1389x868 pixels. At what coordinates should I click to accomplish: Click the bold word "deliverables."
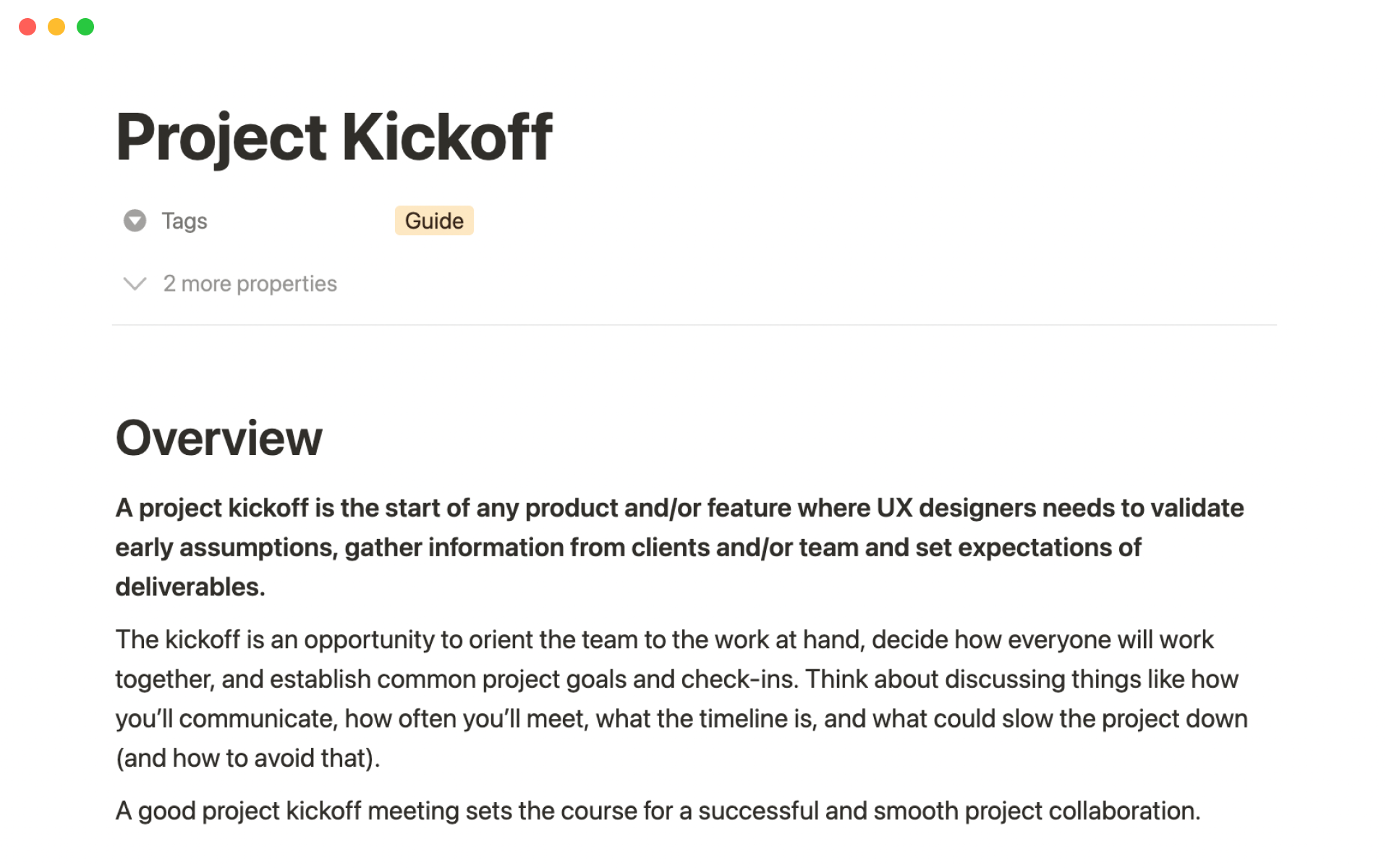(x=190, y=587)
